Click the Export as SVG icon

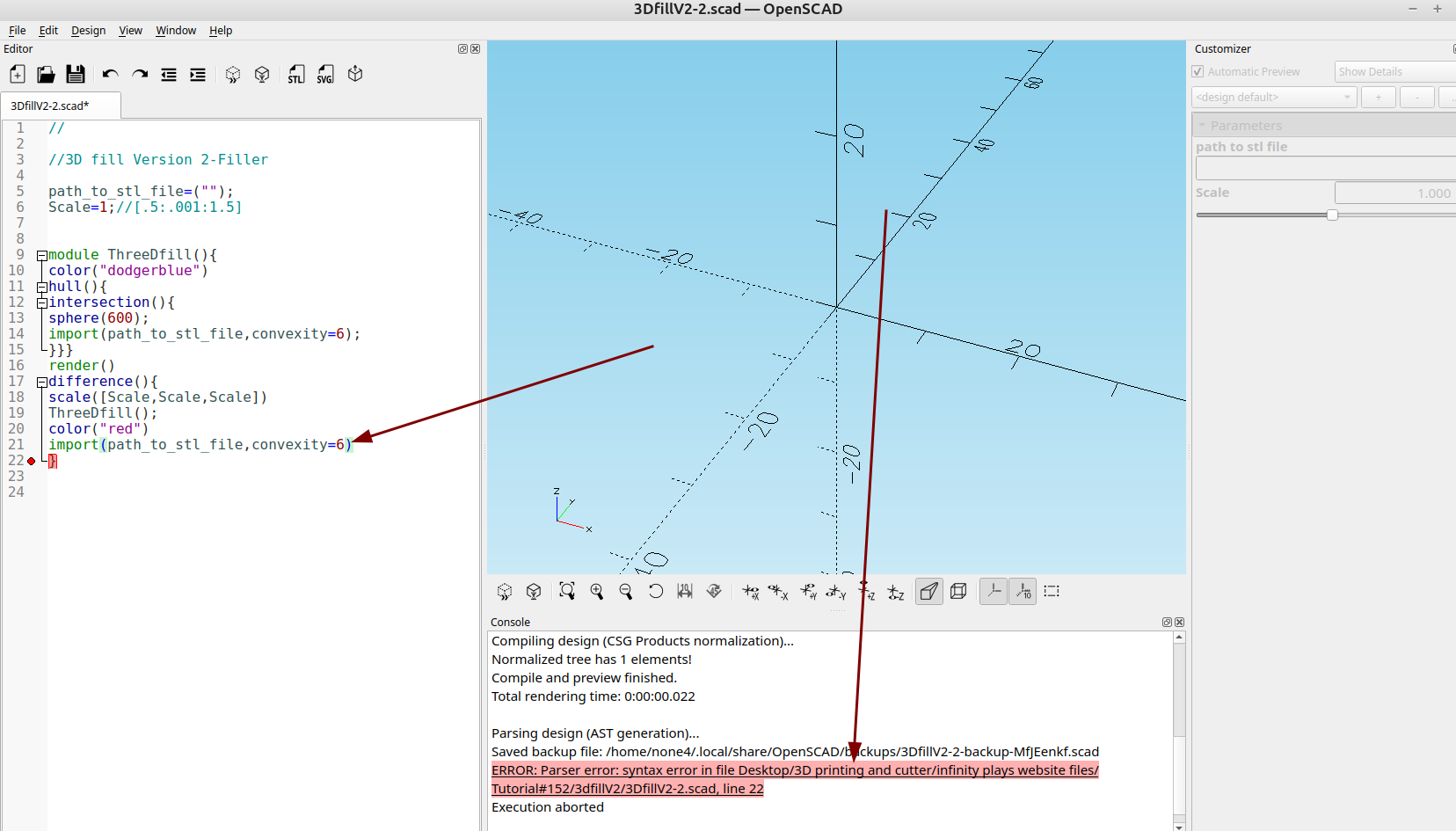pos(325,75)
